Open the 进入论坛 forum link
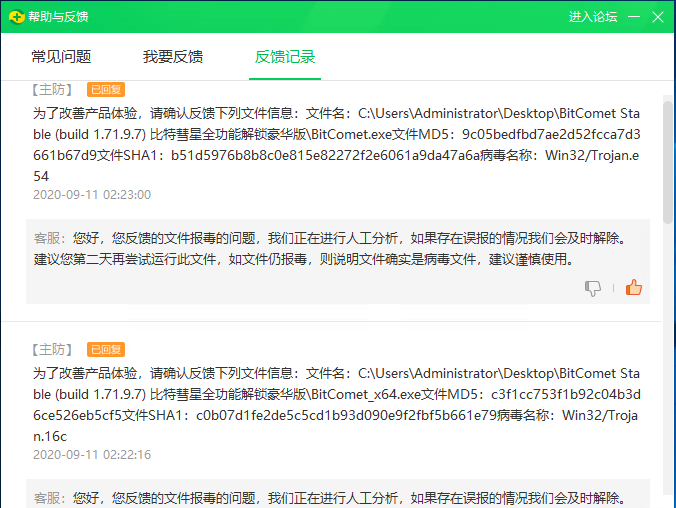The image size is (676, 508). pyautogui.click(x=593, y=17)
